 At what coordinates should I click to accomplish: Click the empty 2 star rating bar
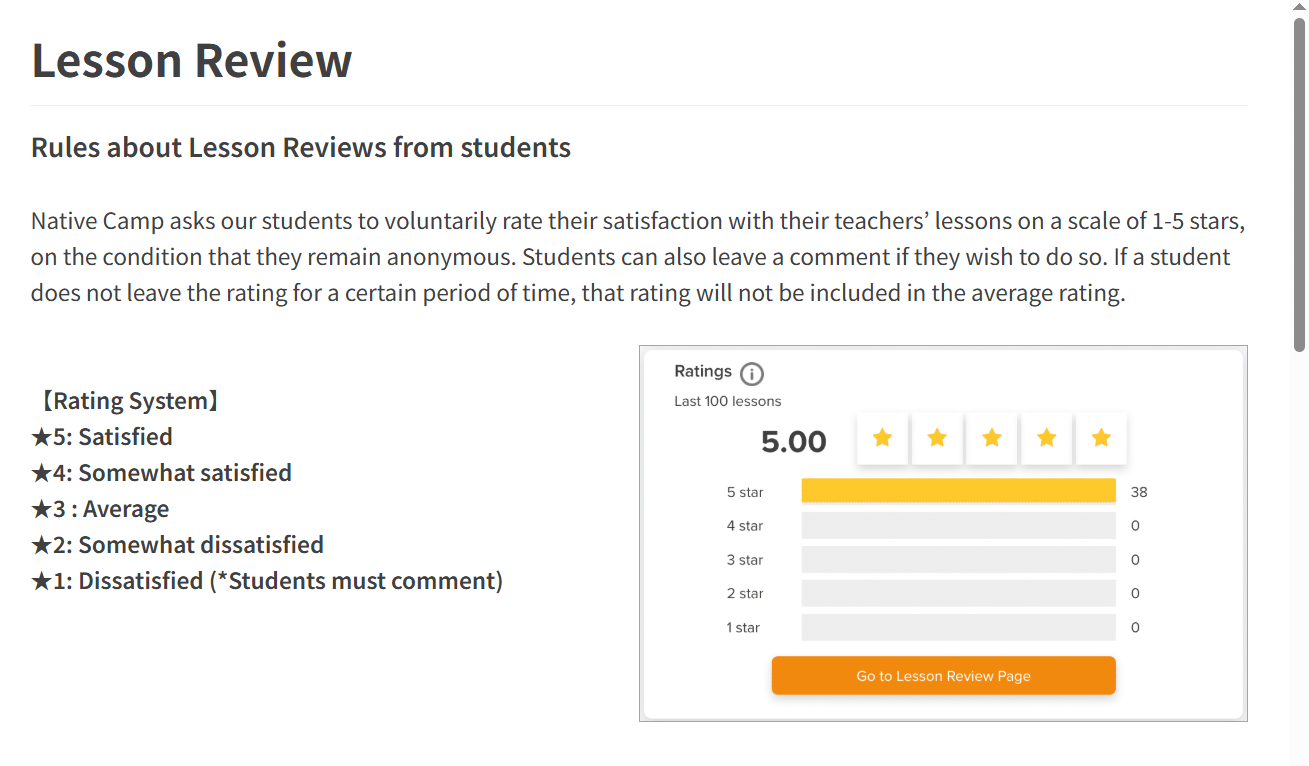[958, 594]
